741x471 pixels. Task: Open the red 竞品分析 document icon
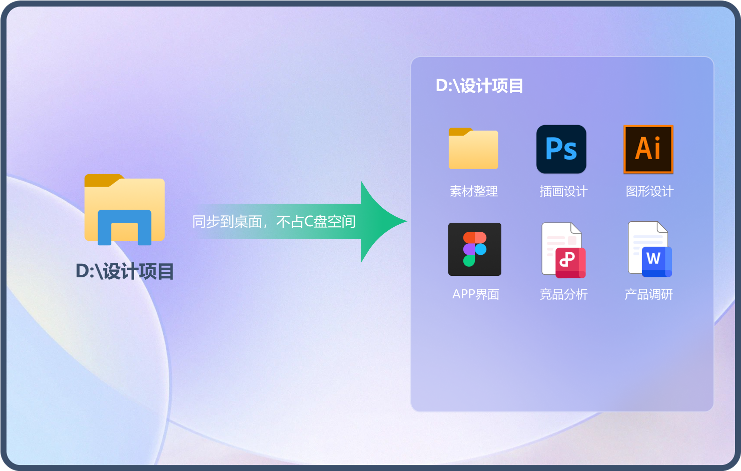[562, 249]
